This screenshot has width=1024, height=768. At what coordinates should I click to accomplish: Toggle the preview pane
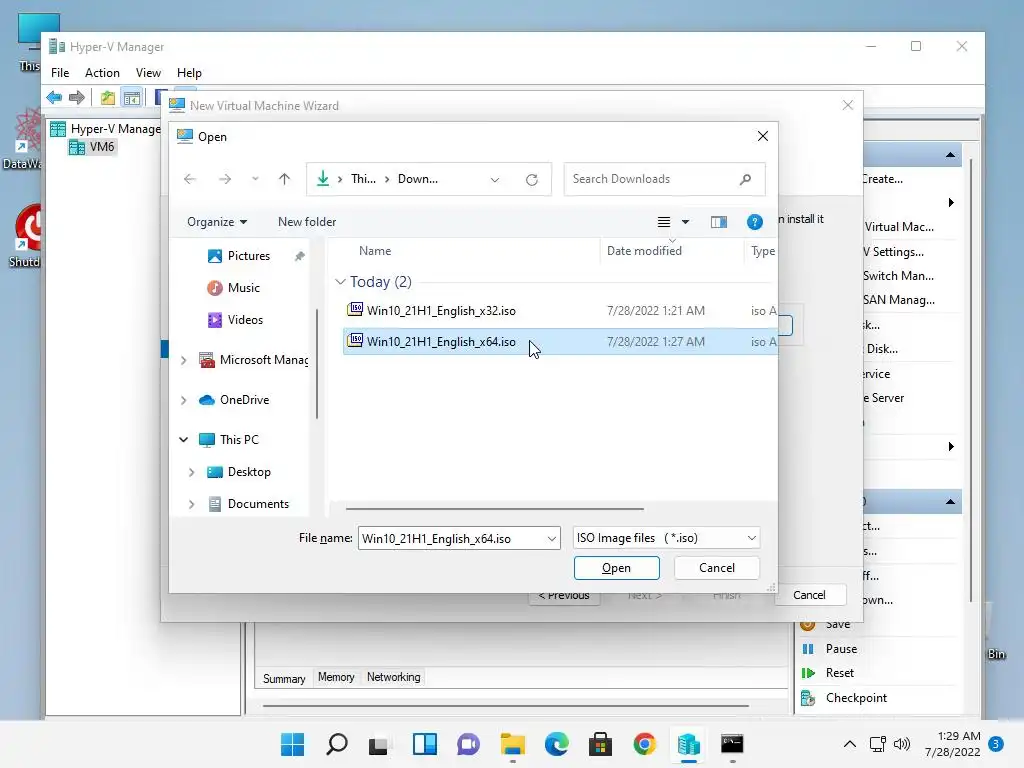(x=718, y=222)
